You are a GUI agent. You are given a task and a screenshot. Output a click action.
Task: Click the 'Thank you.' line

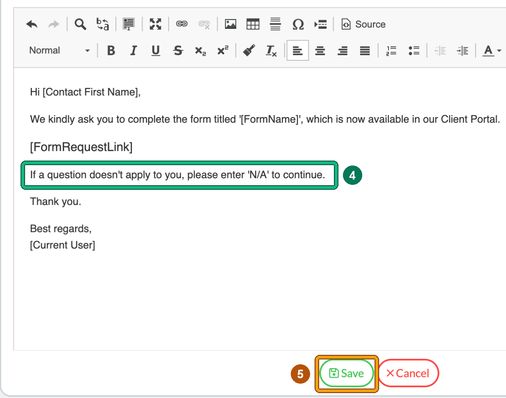(x=55, y=202)
